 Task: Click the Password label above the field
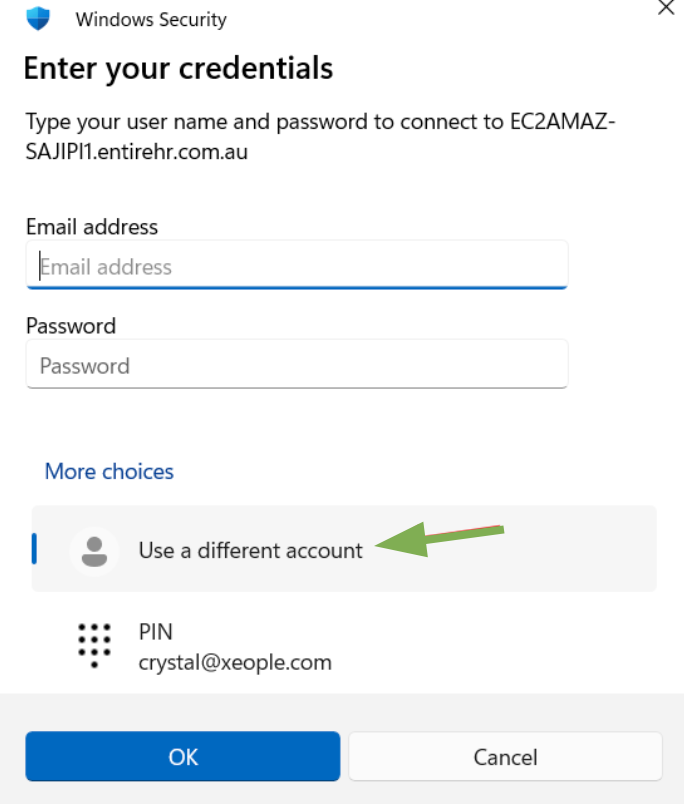[71, 325]
